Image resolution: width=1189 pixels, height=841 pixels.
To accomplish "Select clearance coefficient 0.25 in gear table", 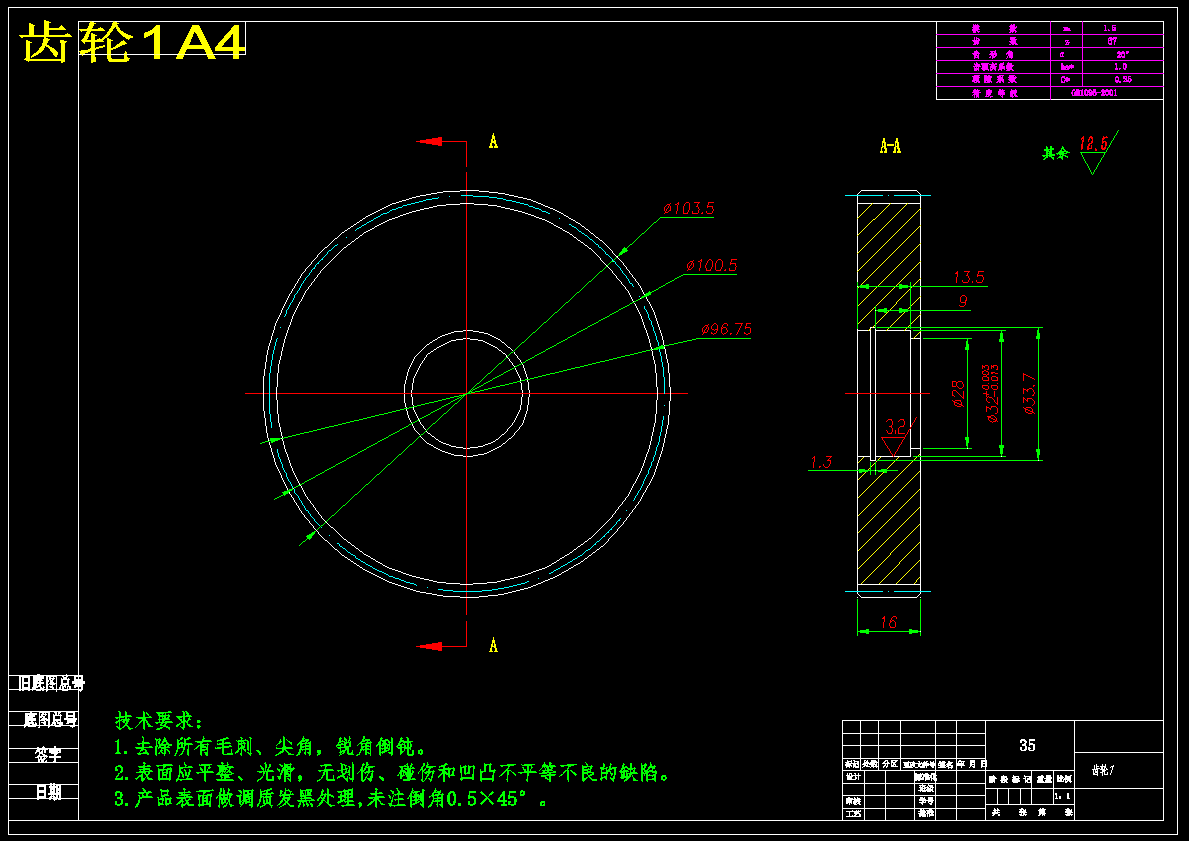I will pyautogui.click(x=1123, y=79).
